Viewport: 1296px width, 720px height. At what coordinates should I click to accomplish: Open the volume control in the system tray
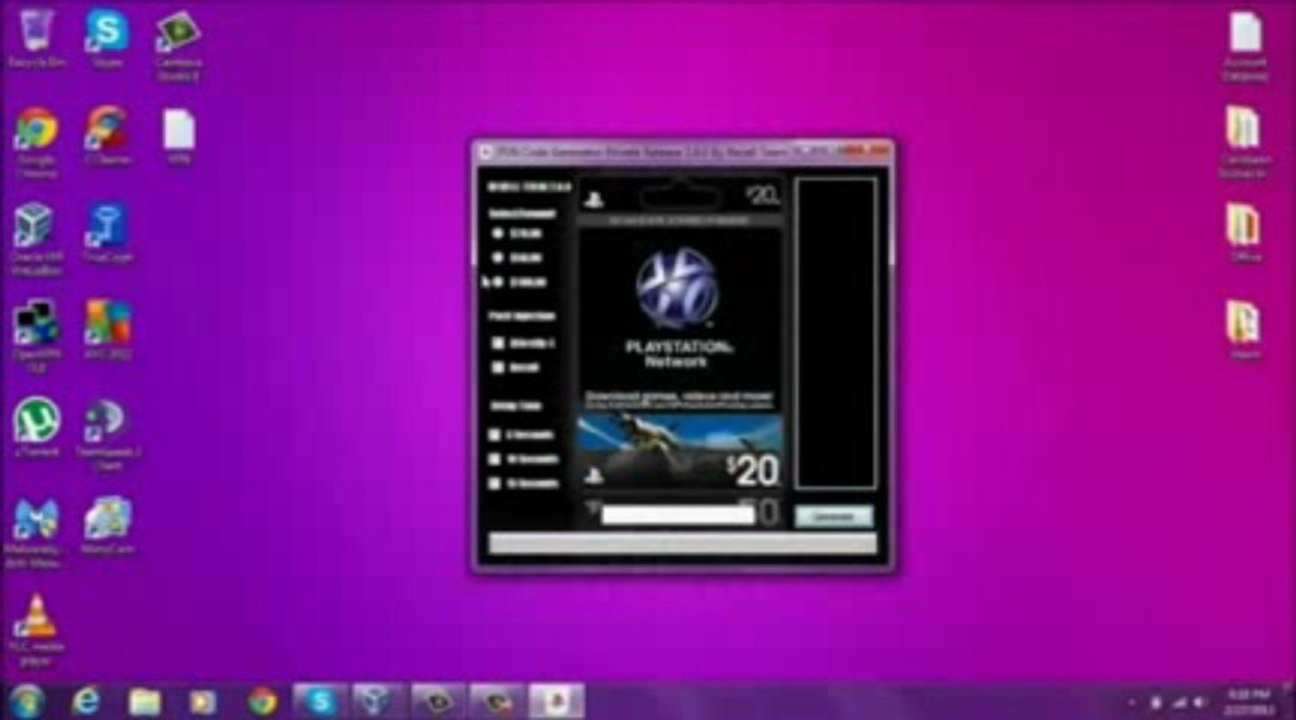(x=1202, y=702)
